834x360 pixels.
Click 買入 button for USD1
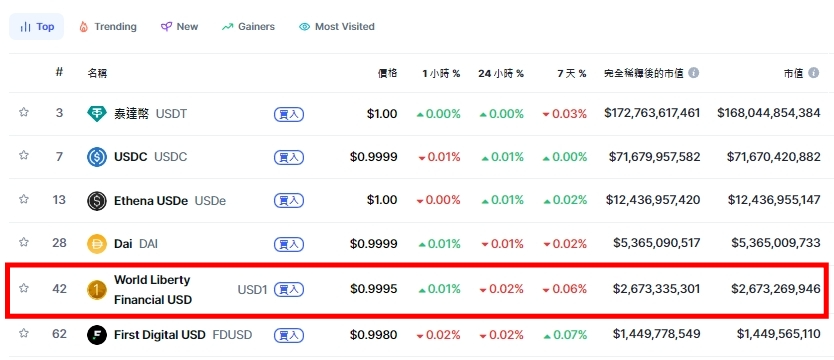pos(289,289)
